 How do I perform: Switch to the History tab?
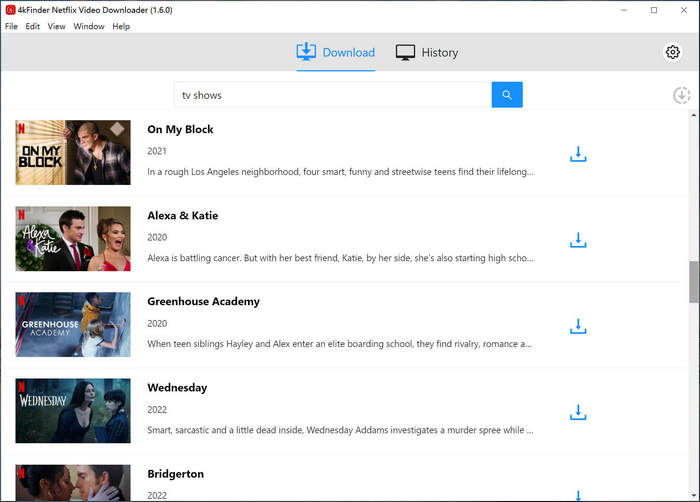[427, 52]
